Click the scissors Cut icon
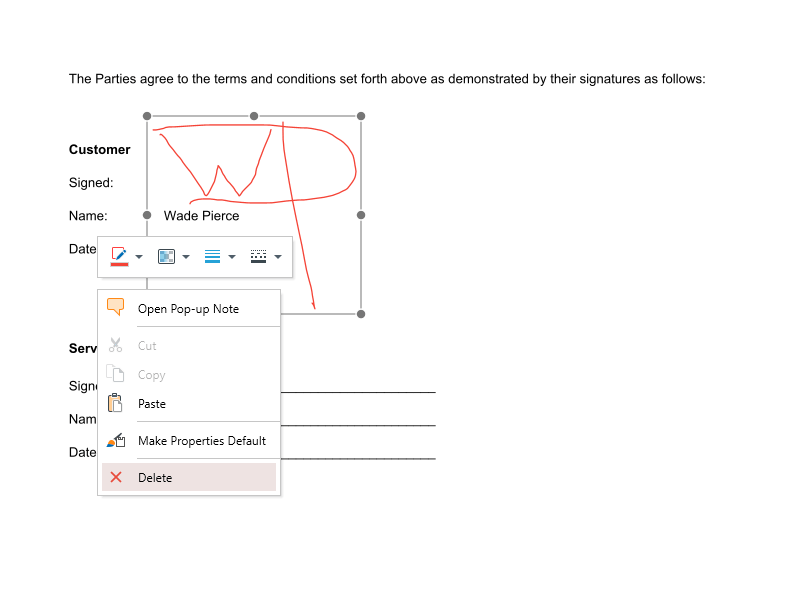The image size is (786, 600). [116, 345]
